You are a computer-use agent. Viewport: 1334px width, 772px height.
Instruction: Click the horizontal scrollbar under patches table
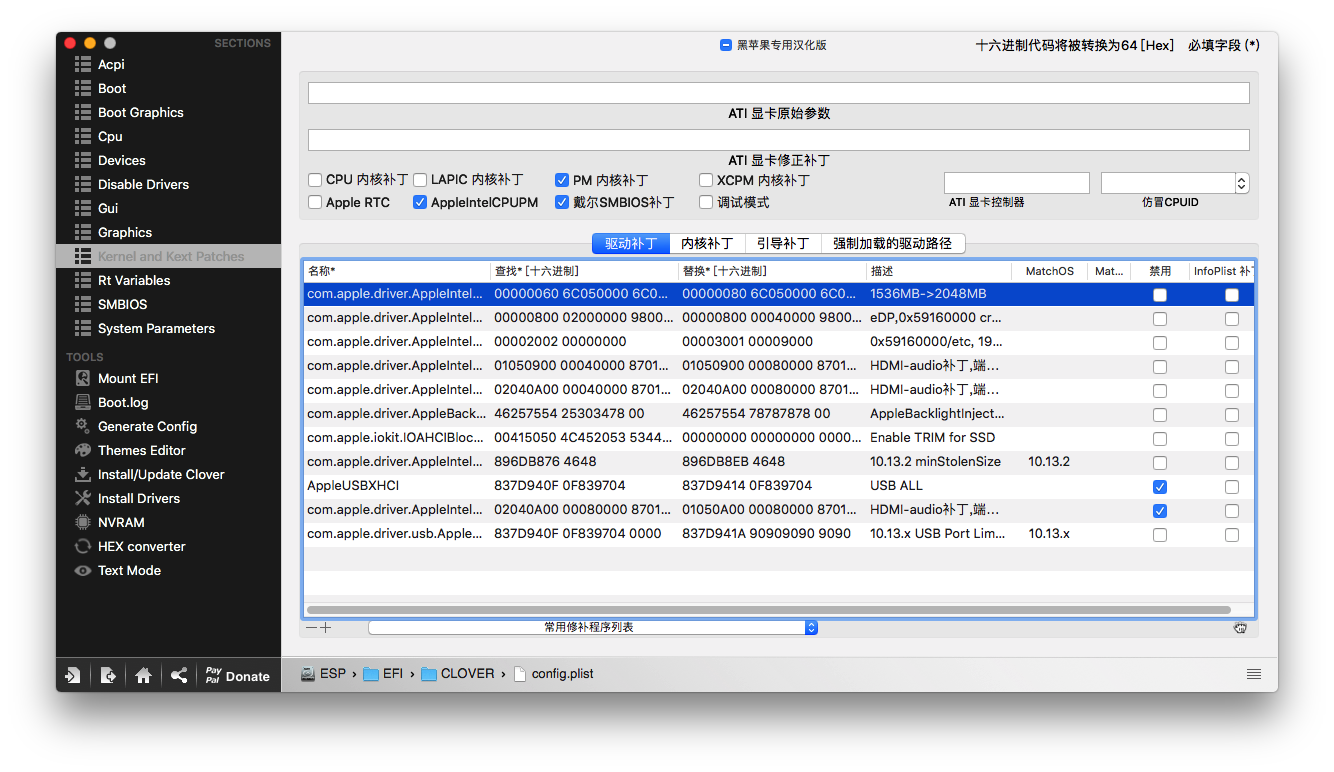point(769,609)
